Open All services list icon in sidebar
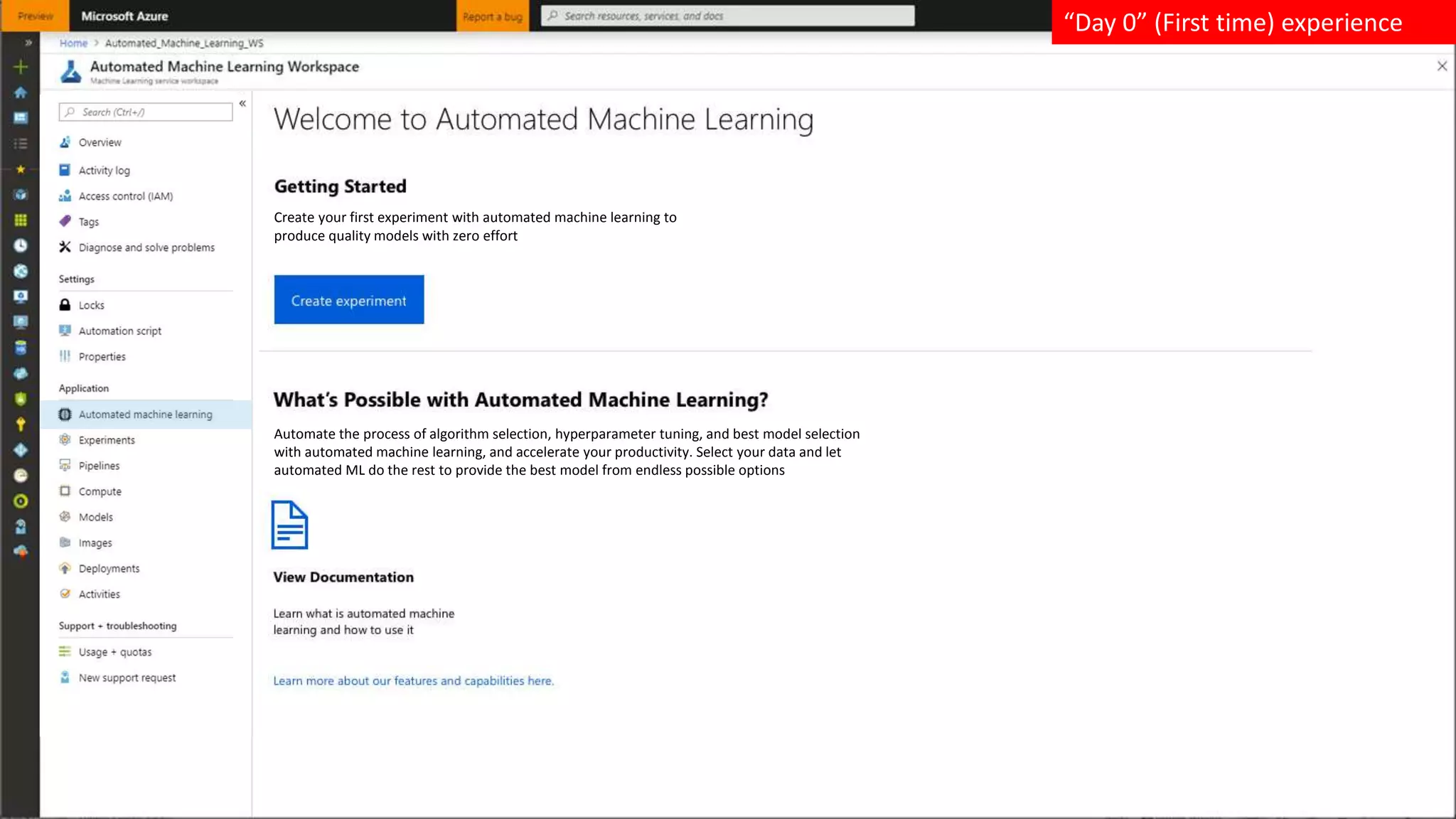 (21, 144)
